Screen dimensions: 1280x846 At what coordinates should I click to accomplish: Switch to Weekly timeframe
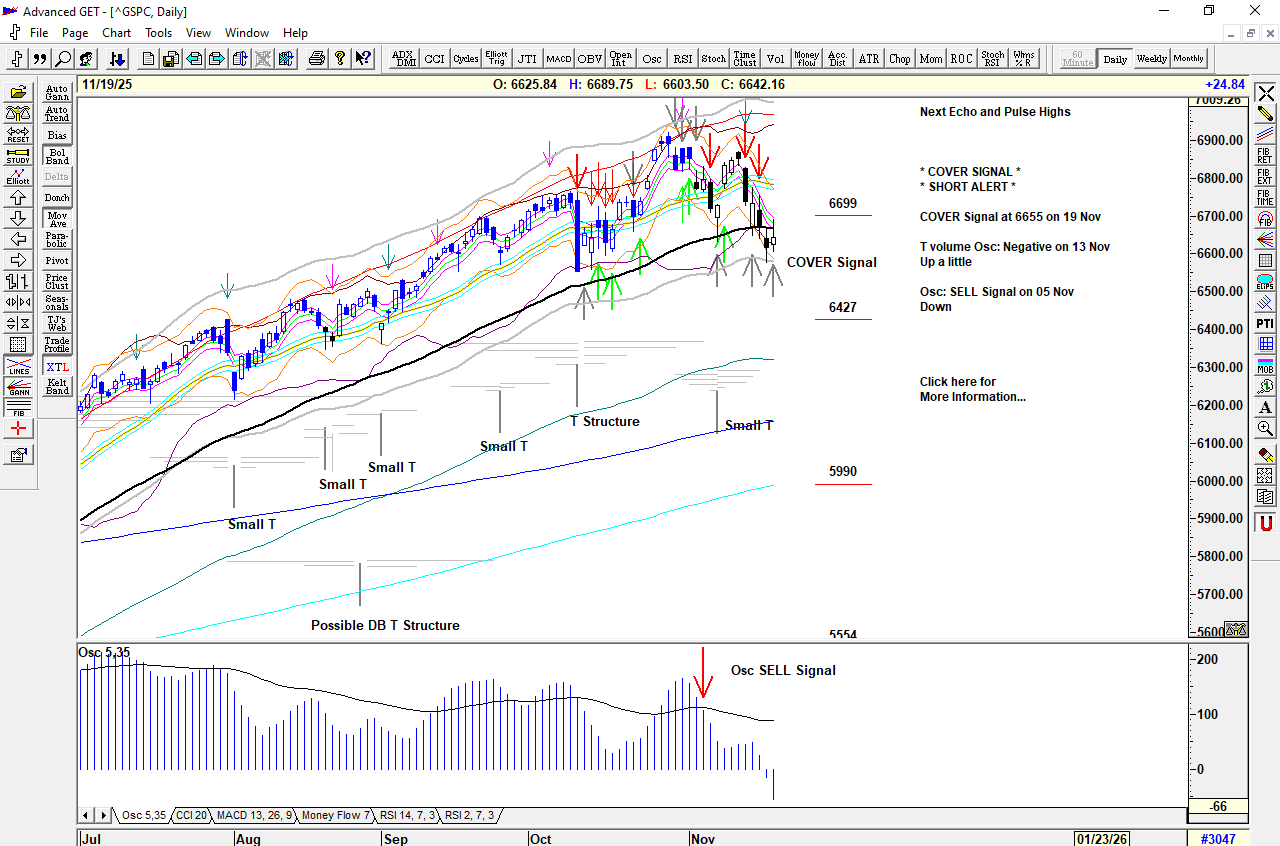click(x=1151, y=59)
